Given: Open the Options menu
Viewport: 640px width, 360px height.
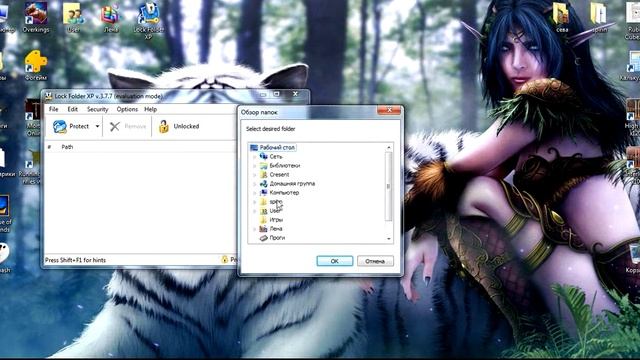Looking at the screenshot, I should coord(127,109).
